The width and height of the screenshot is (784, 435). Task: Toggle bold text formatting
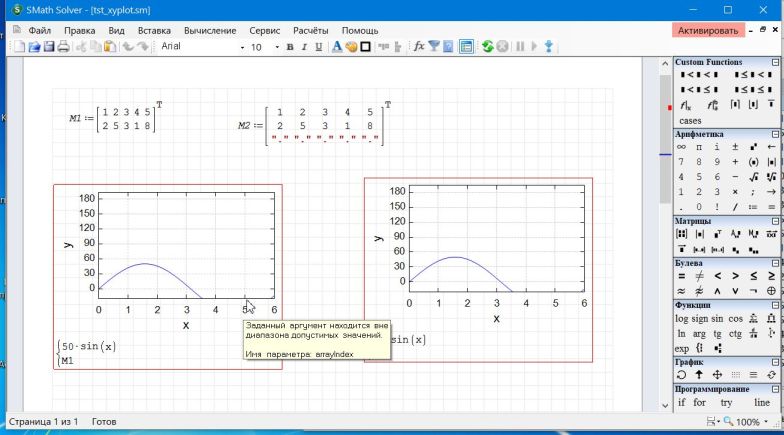pyautogui.click(x=291, y=47)
